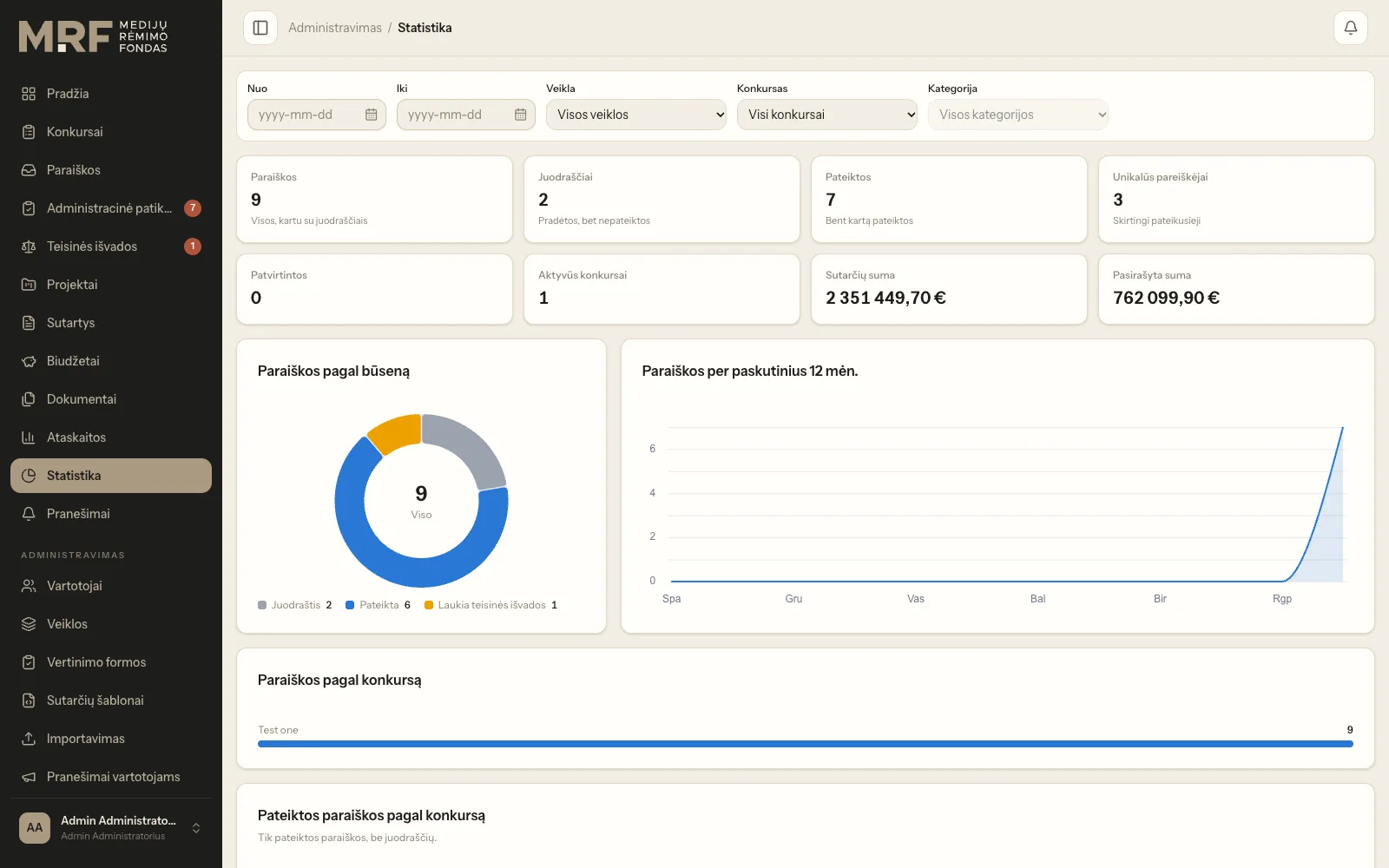Click the Pateikta blue legend swatch
The height and width of the screenshot is (868, 1389).
point(350,605)
